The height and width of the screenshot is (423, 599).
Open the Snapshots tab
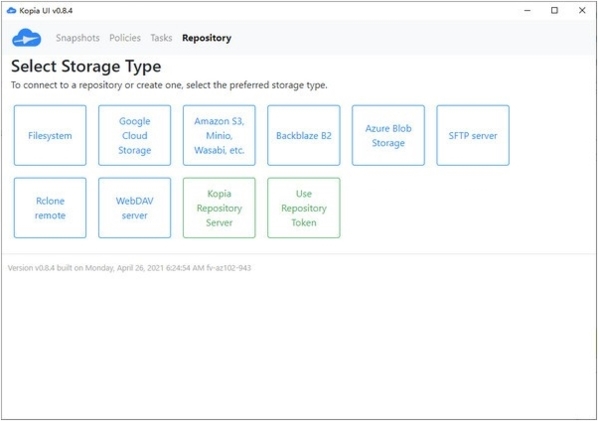point(78,38)
